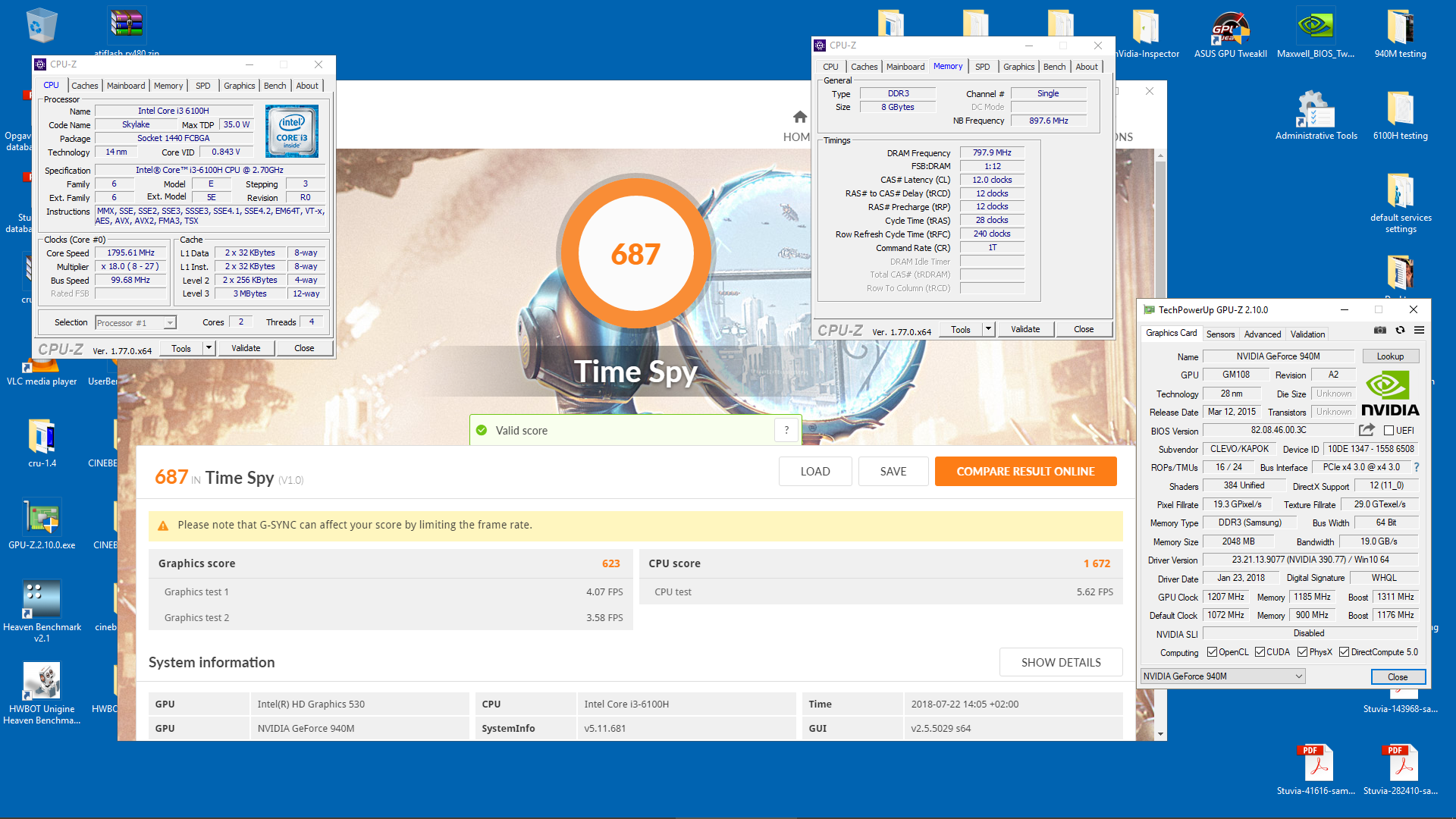This screenshot has width=1456, height=819.
Task: Click COMPARE RESULT ONLINE button
Action: tap(1025, 471)
